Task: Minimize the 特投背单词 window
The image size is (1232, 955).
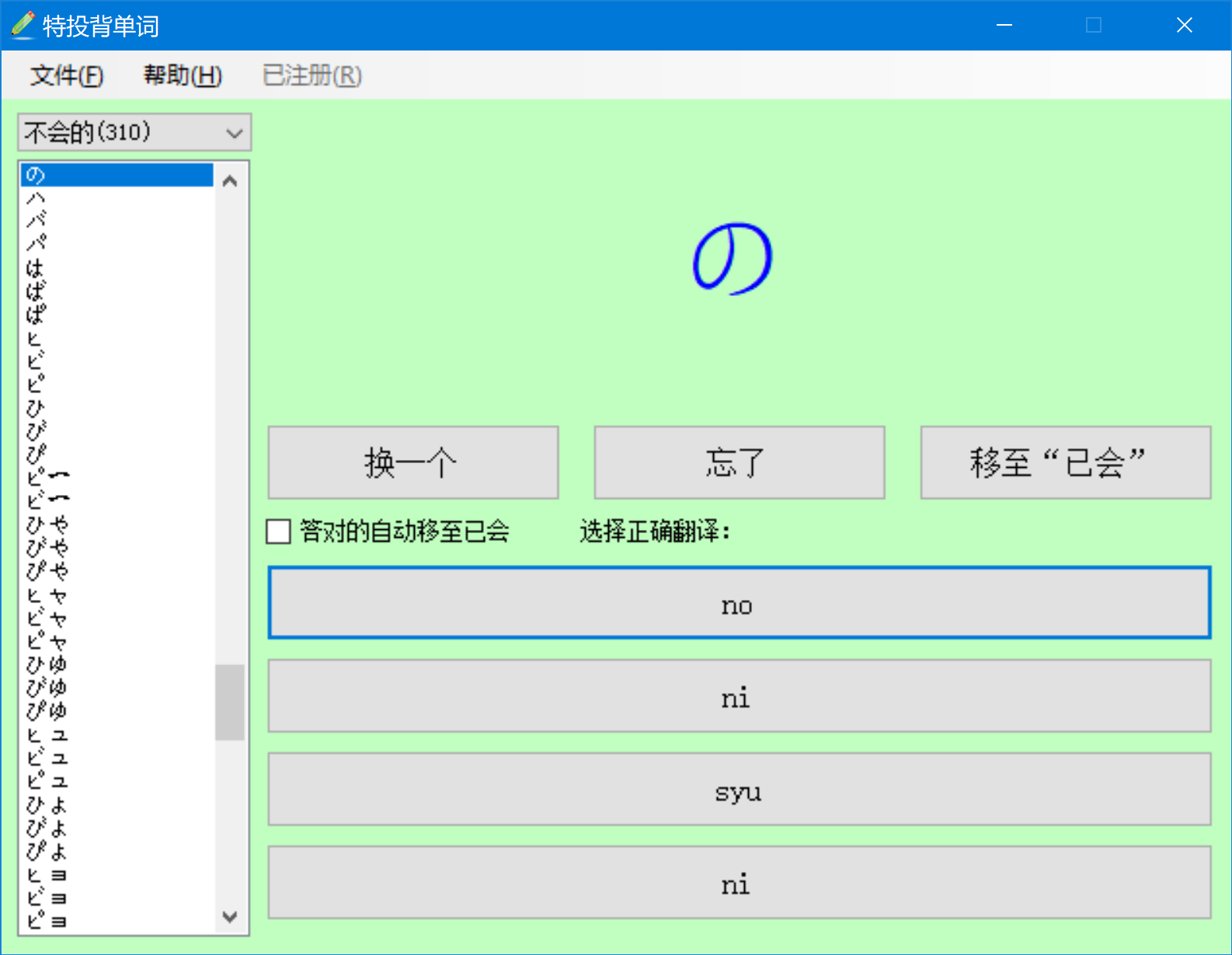Action: (1004, 25)
